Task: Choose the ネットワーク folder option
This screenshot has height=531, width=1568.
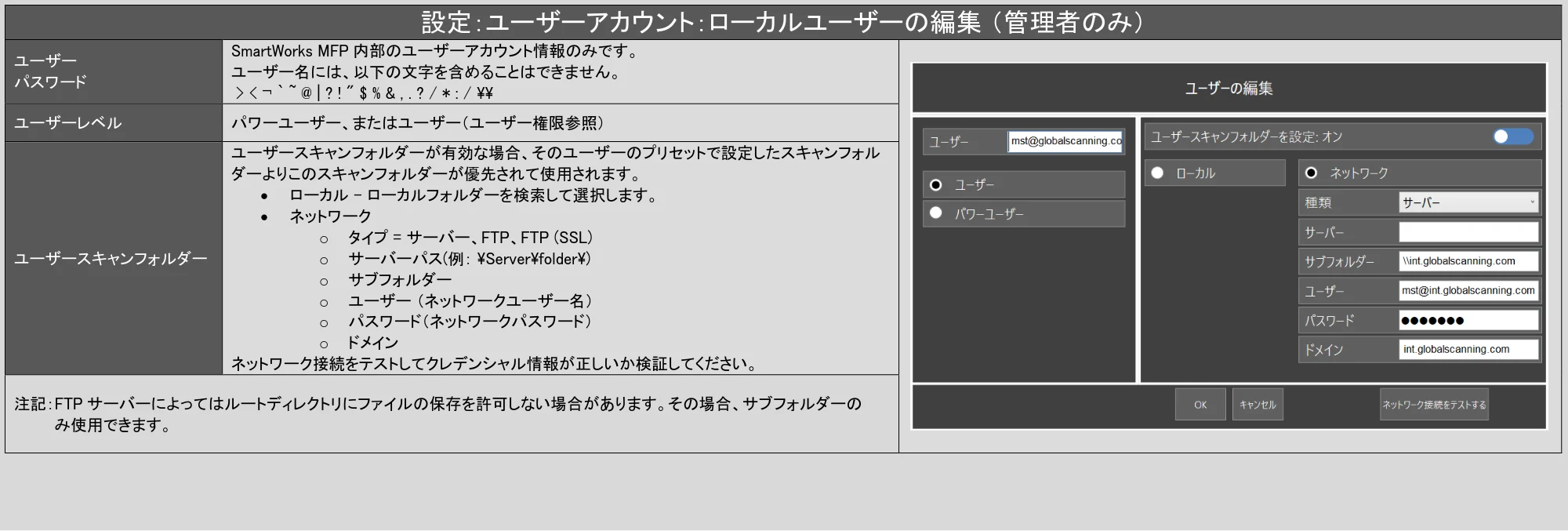Action: pos(1311,173)
